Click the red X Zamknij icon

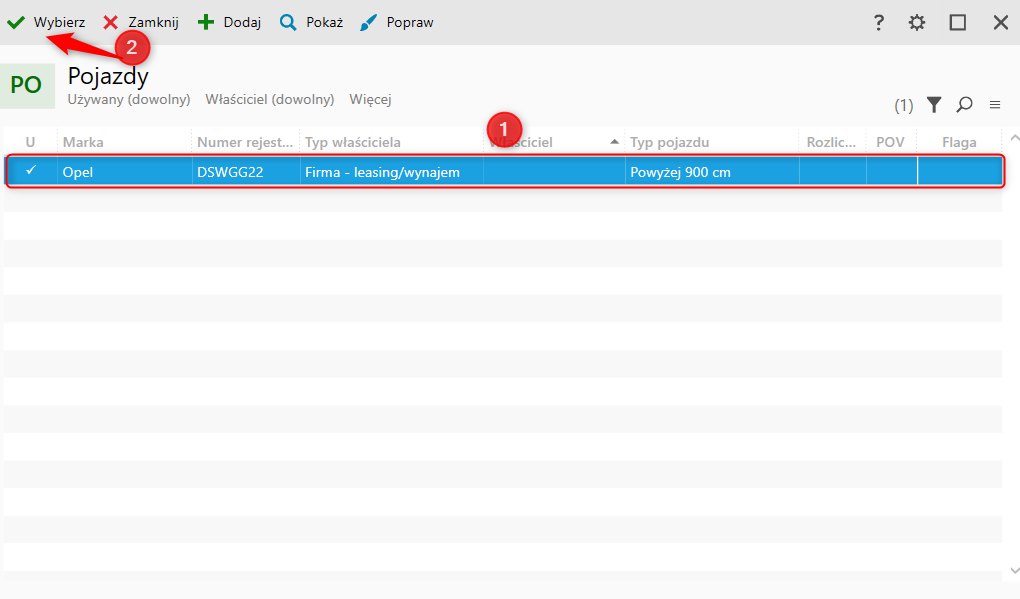111,23
